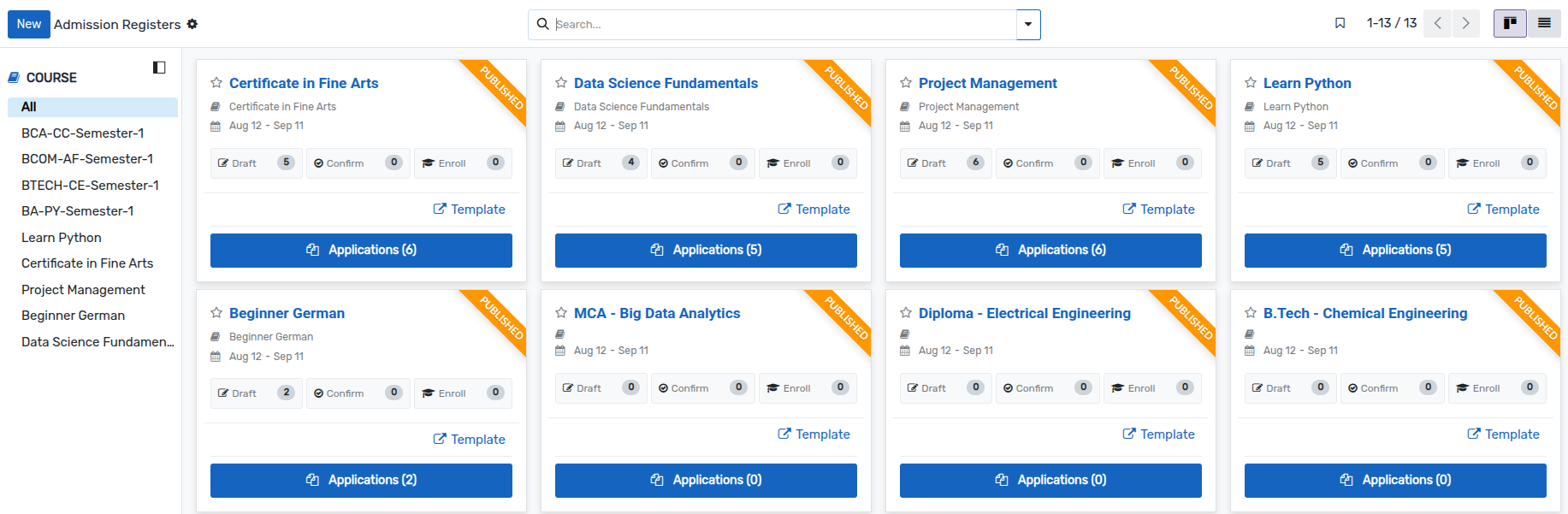Open Template link on Data Science Fundamentals
The width and height of the screenshot is (1568, 514).
pyautogui.click(x=814, y=209)
